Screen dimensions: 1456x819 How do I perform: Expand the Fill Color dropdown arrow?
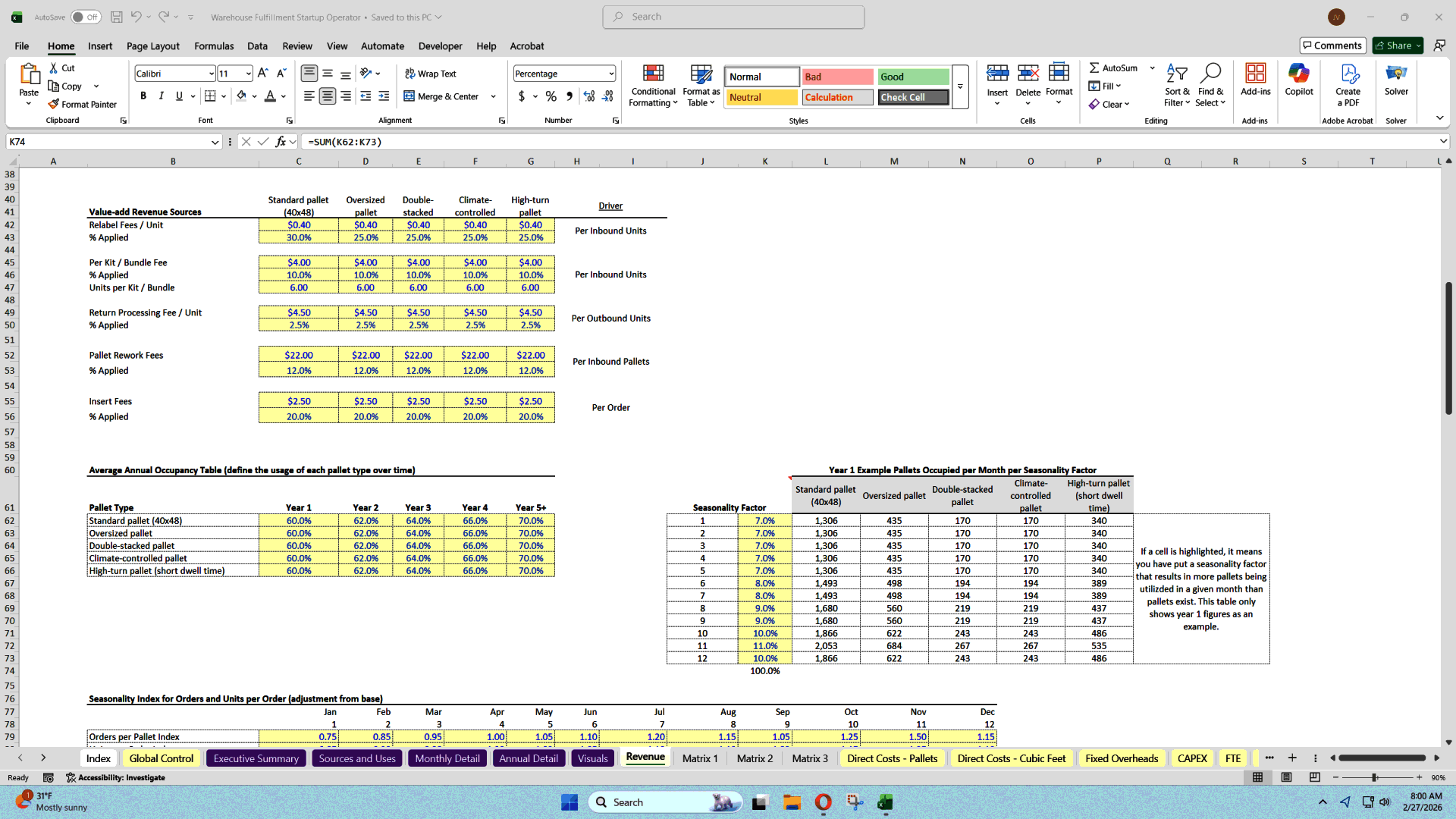254,96
